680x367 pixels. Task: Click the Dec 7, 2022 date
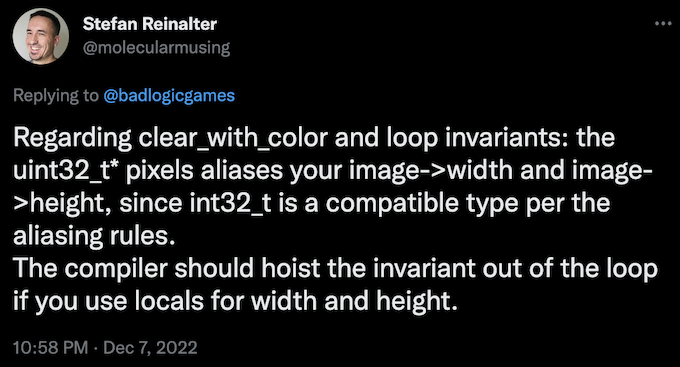click(150, 347)
